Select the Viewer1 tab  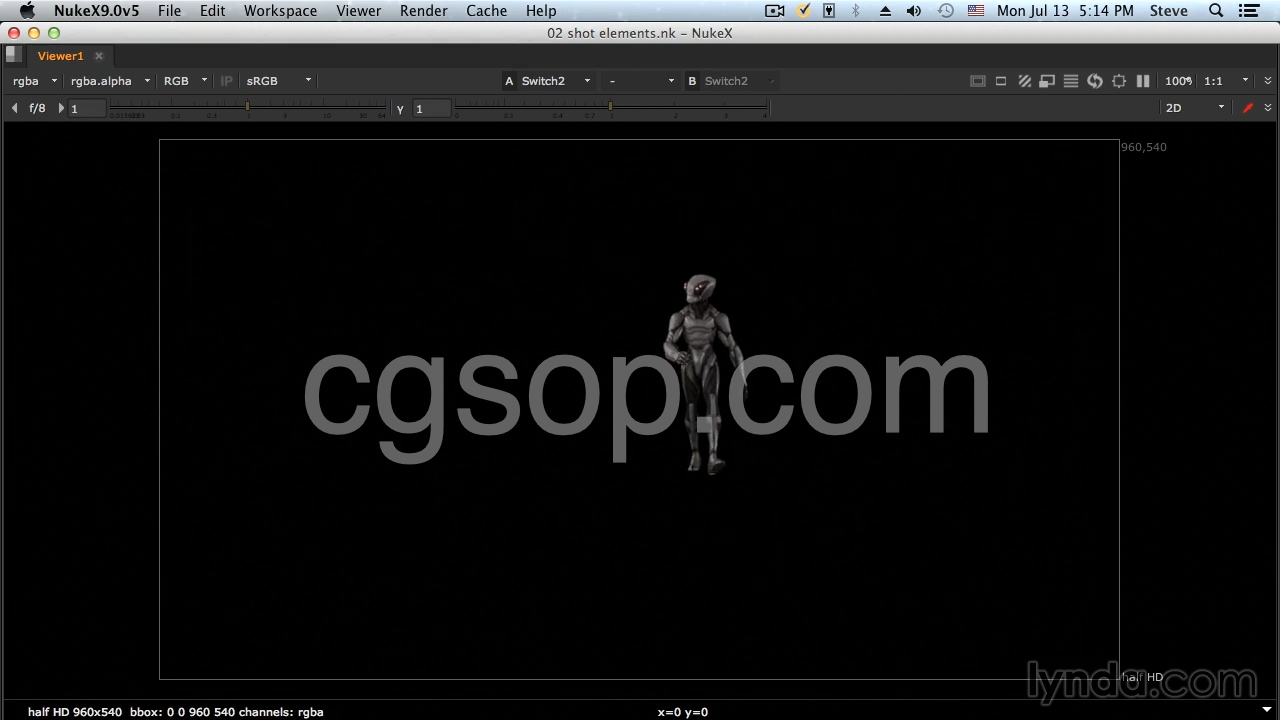tap(61, 56)
